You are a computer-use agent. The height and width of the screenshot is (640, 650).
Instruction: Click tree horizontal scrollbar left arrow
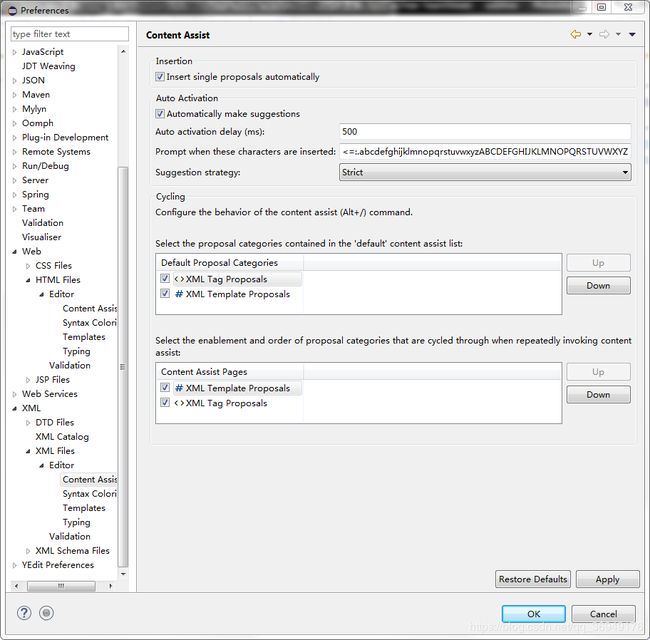17,586
